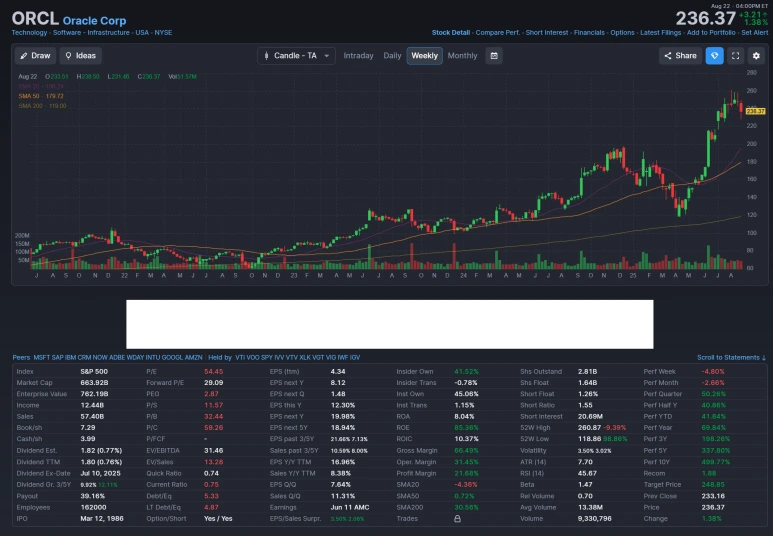Image resolution: width=773 pixels, height=536 pixels.
Task: Click the Software - Infrastructure industry link
Action: tap(91, 33)
